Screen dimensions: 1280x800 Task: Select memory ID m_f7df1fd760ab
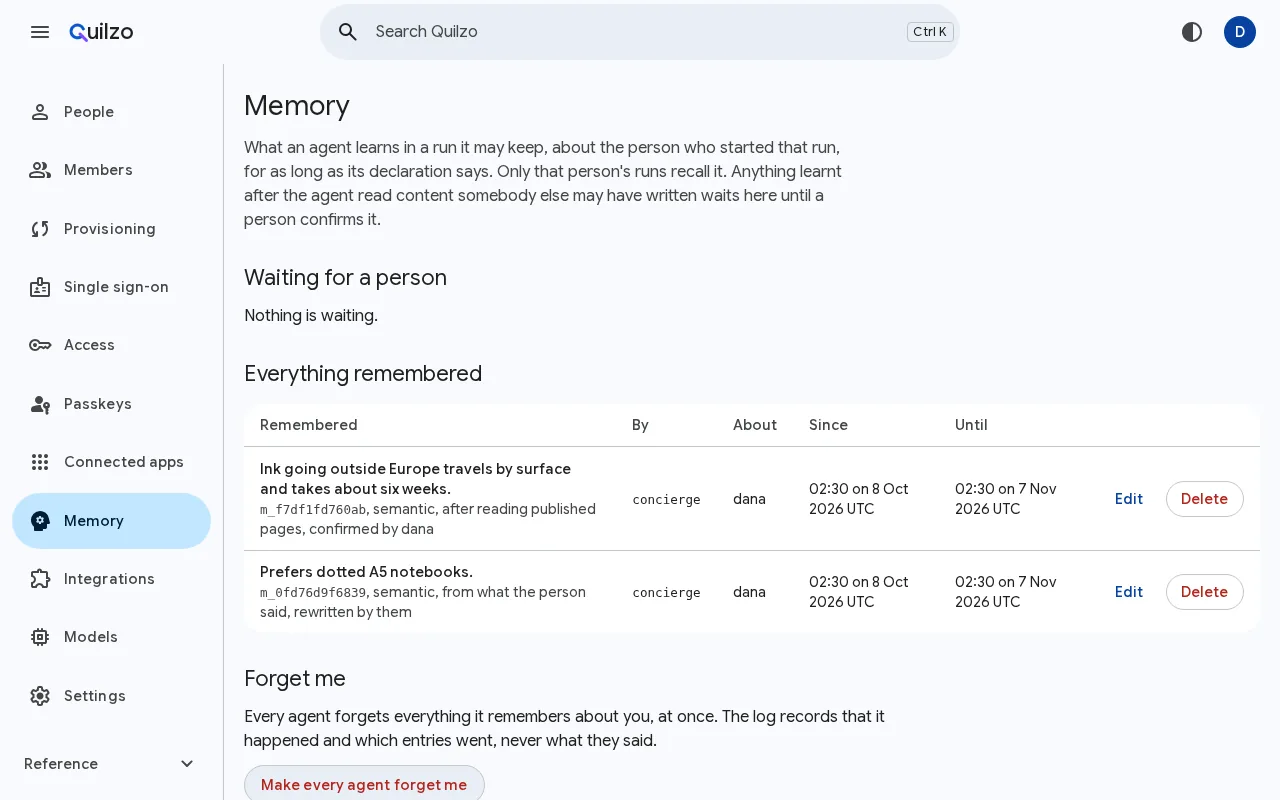313,509
